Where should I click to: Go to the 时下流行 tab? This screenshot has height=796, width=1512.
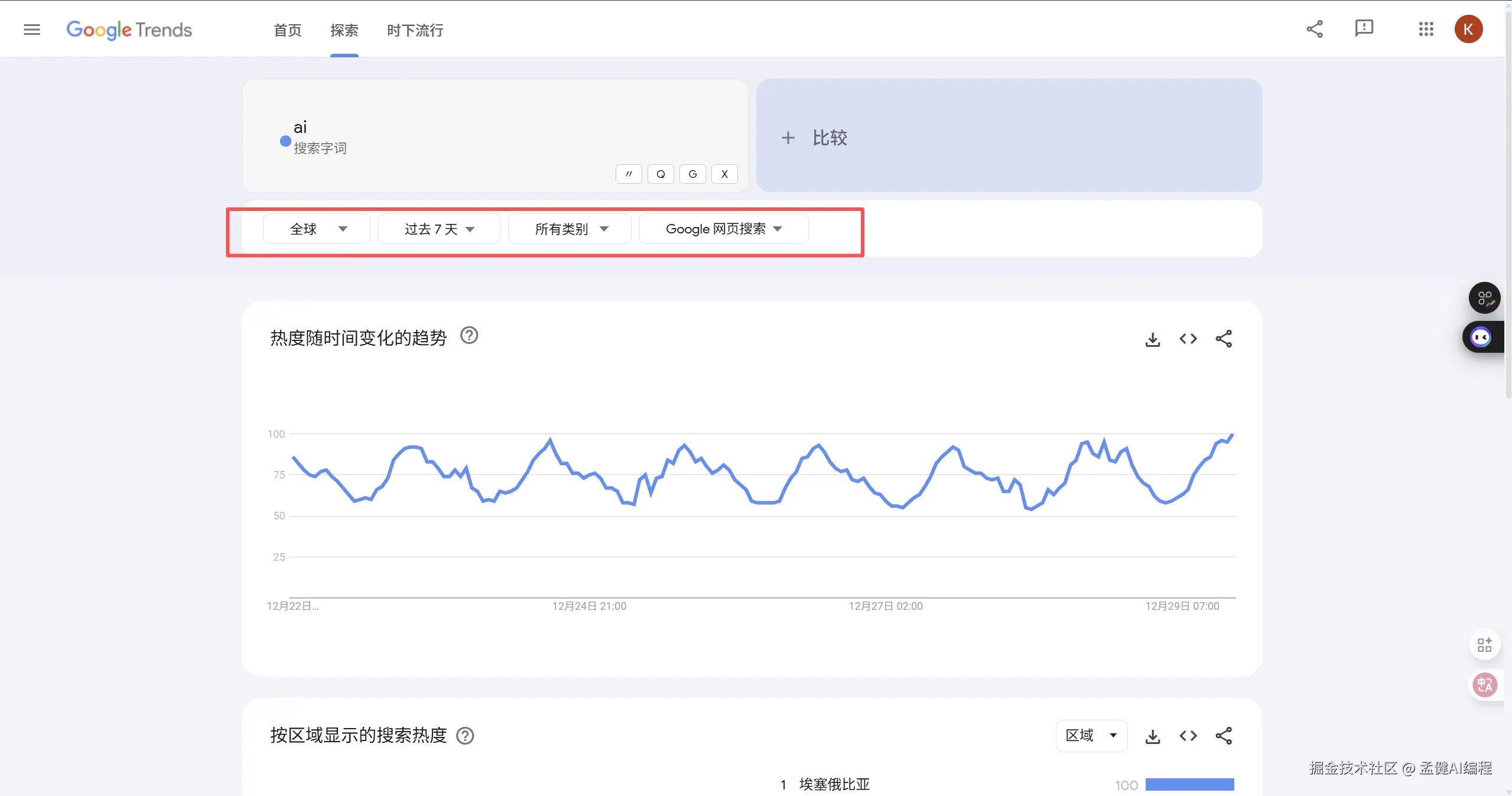pos(415,30)
